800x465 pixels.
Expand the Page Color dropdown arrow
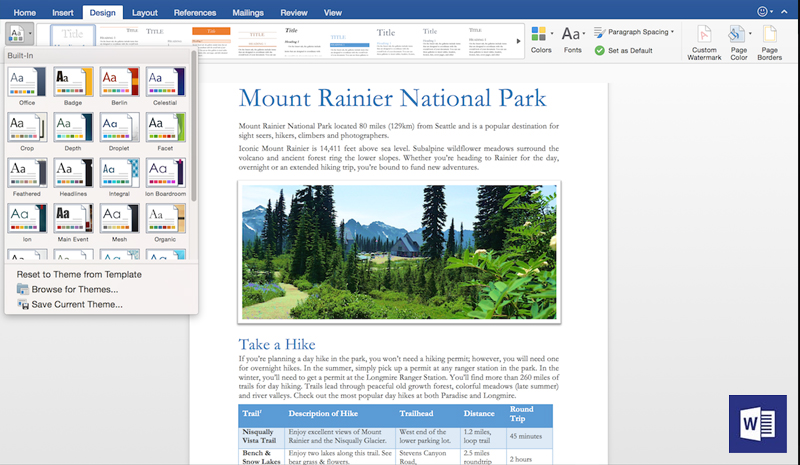click(750, 34)
